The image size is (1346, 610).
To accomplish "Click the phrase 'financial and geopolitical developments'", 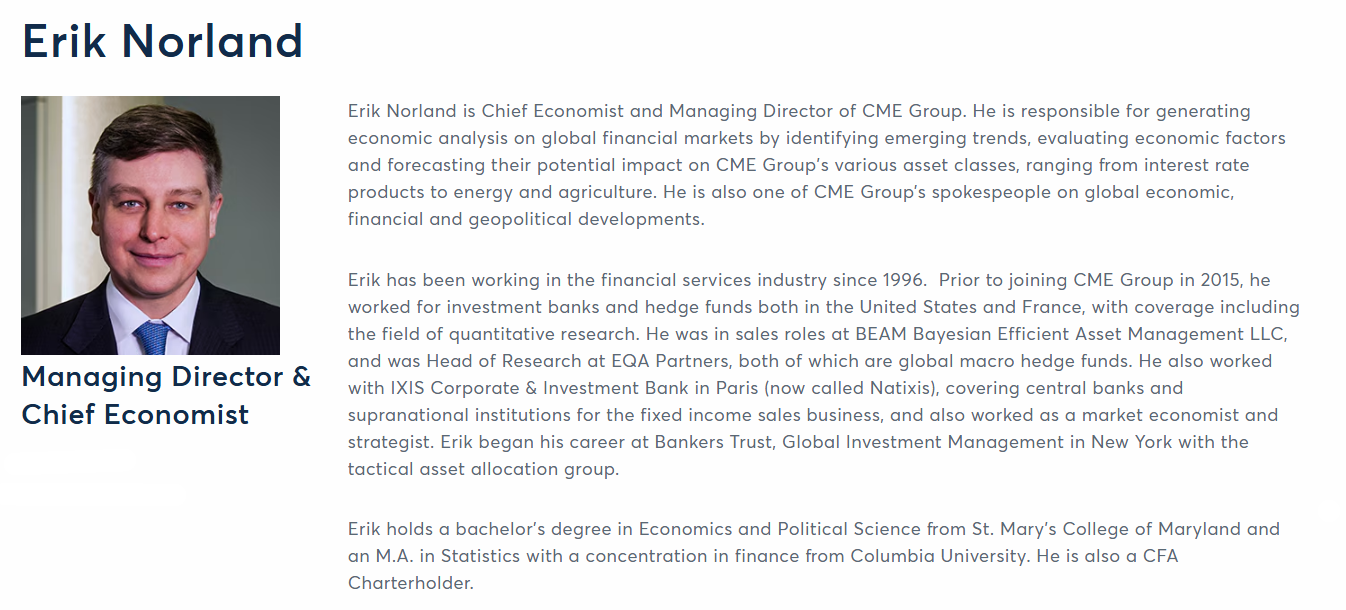I will [x=526, y=219].
